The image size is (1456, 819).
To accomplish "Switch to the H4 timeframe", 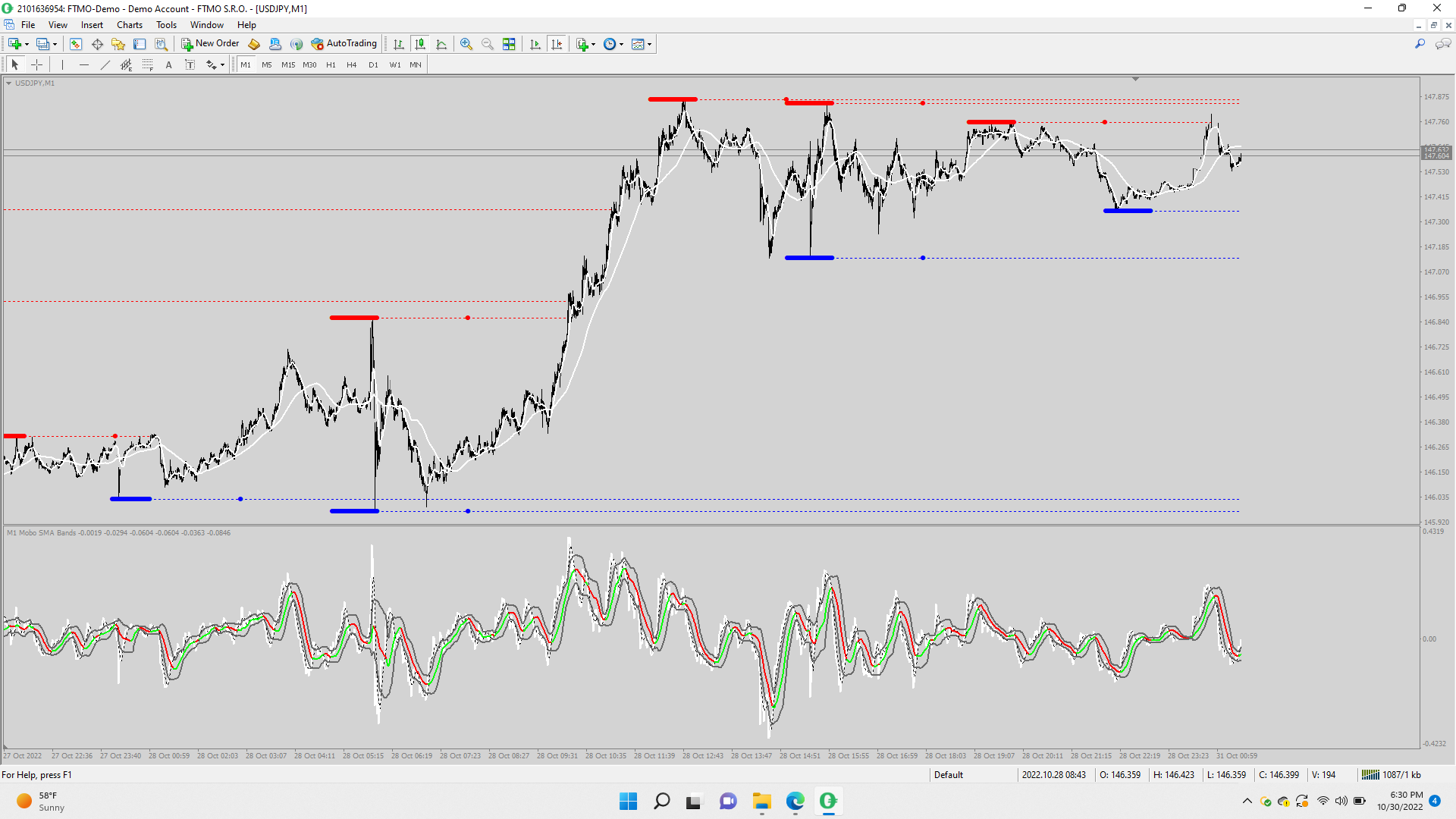I will (x=351, y=65).
